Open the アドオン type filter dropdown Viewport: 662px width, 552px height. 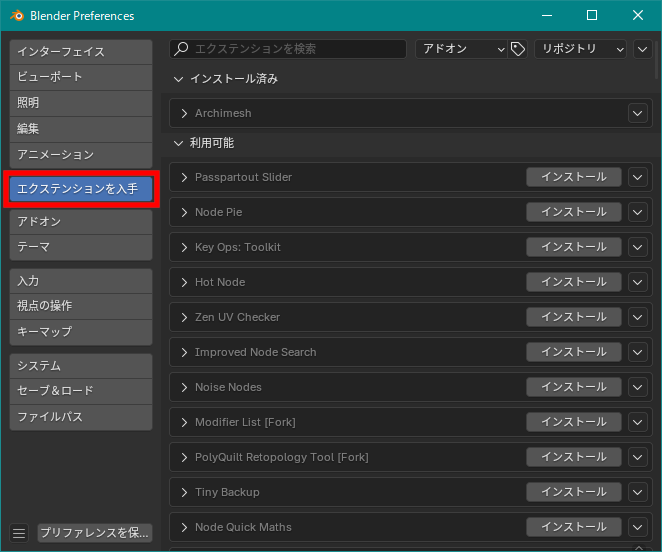(461, 49)
